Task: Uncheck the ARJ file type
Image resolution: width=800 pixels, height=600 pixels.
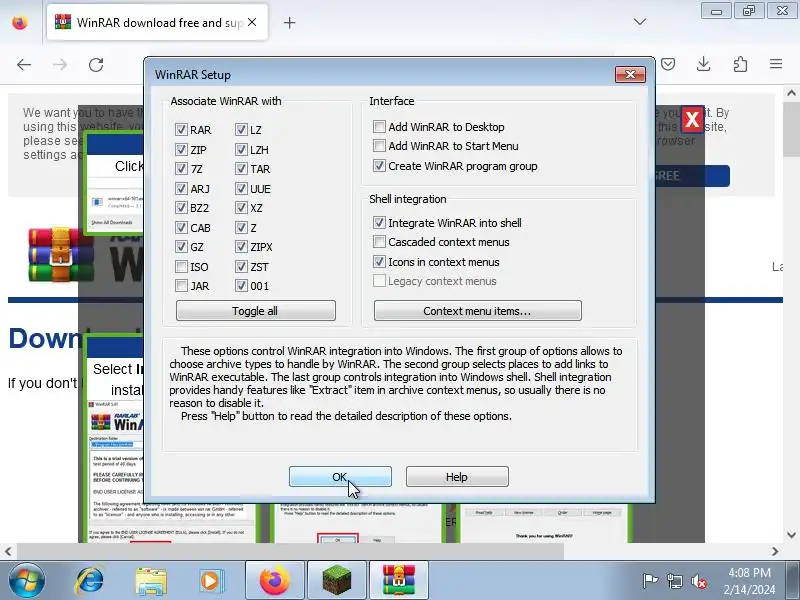Action: 181,189
